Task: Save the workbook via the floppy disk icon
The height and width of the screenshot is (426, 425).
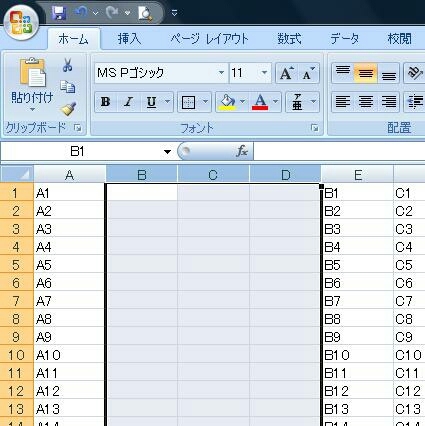Action: (59, 13)
